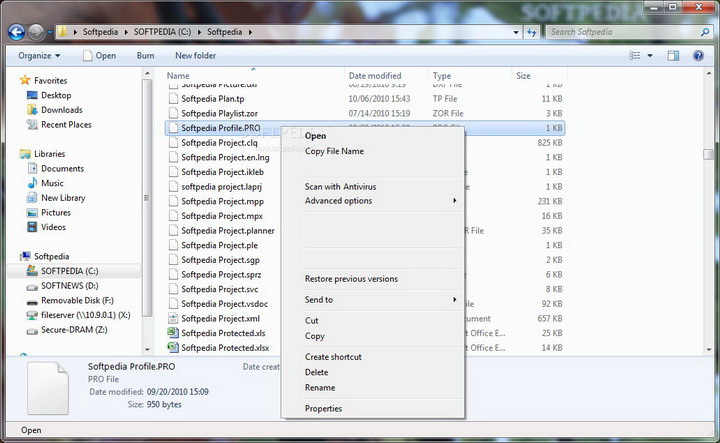
Task: Click the folder icon in address bar
Action: pos(62,32)
